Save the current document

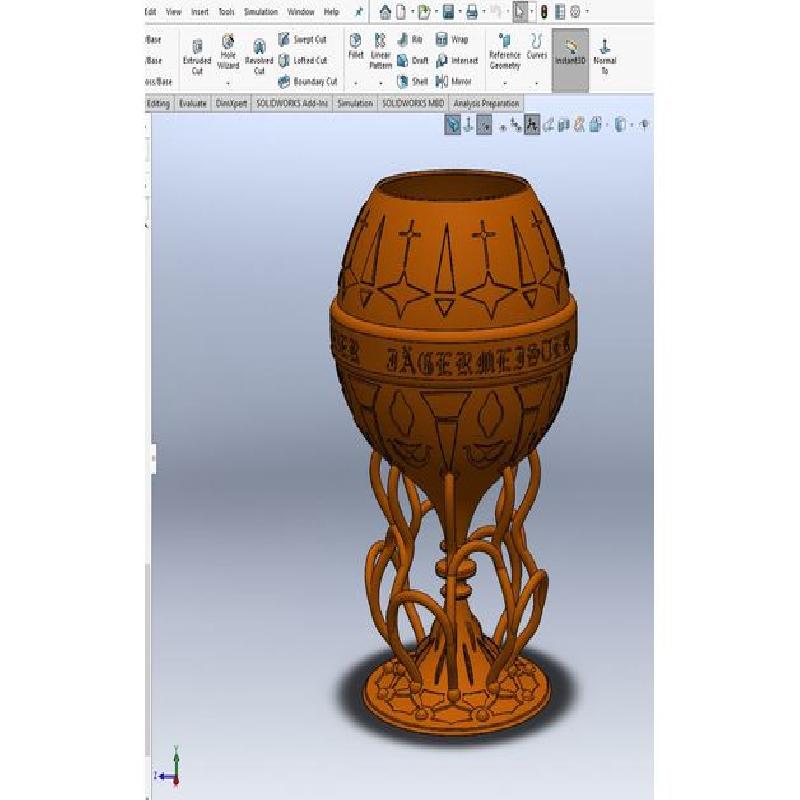[x=448, y=12]
